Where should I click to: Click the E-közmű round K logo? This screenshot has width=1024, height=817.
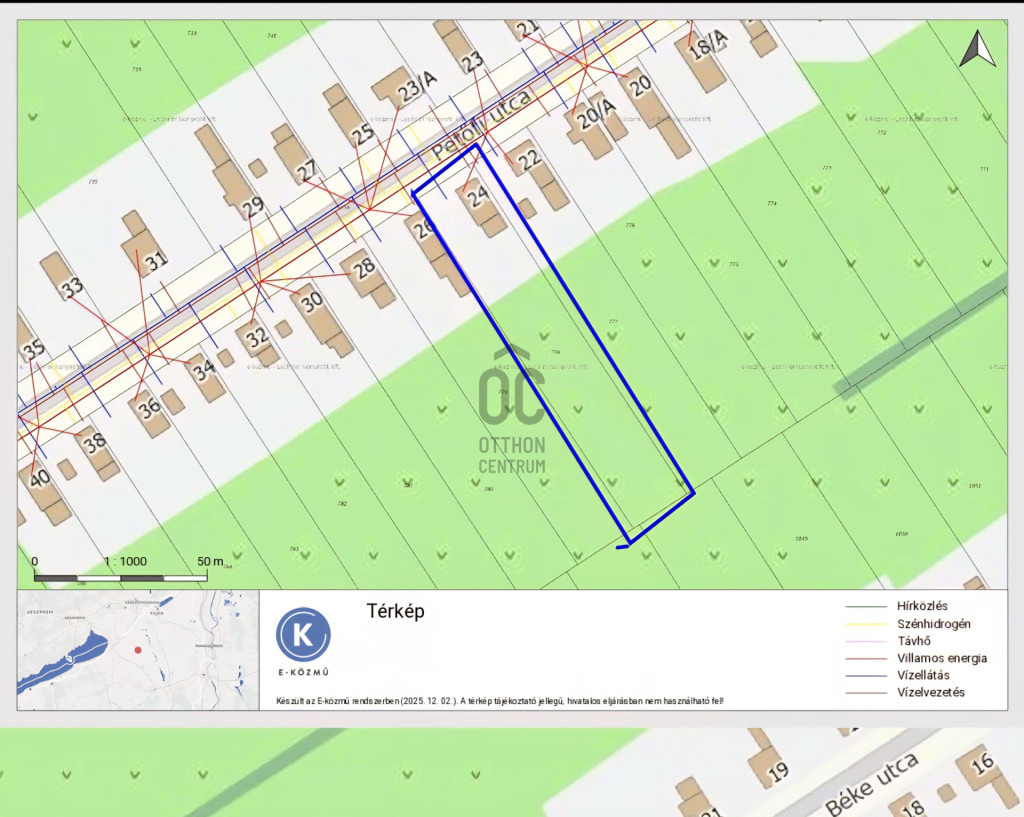(x=303, y=635)
